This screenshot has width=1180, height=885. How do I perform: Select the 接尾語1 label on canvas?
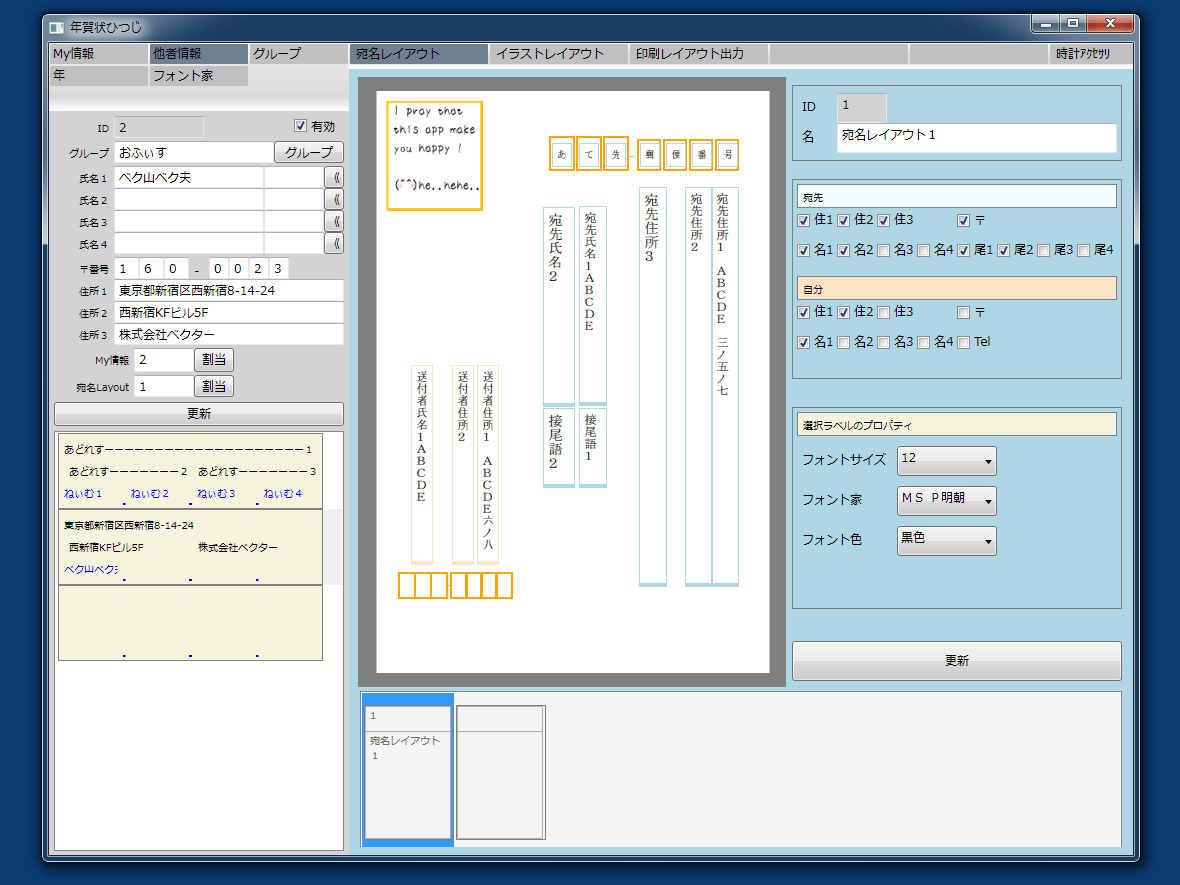click(x=592, y=447)
